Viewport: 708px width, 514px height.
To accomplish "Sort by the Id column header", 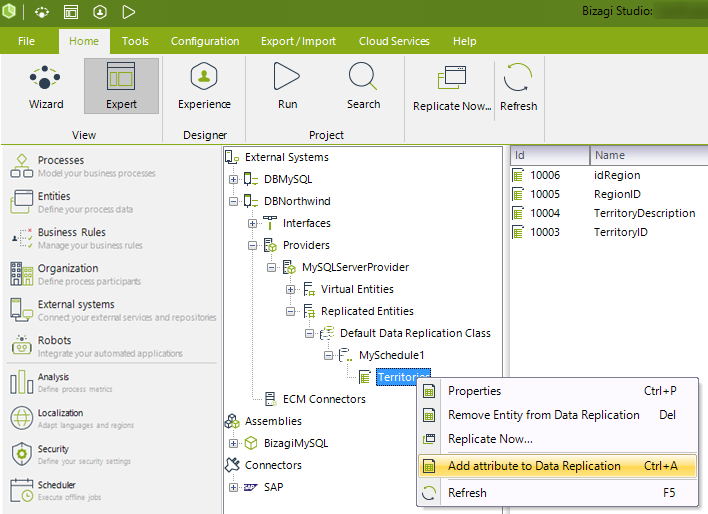I will pos(550,155).
